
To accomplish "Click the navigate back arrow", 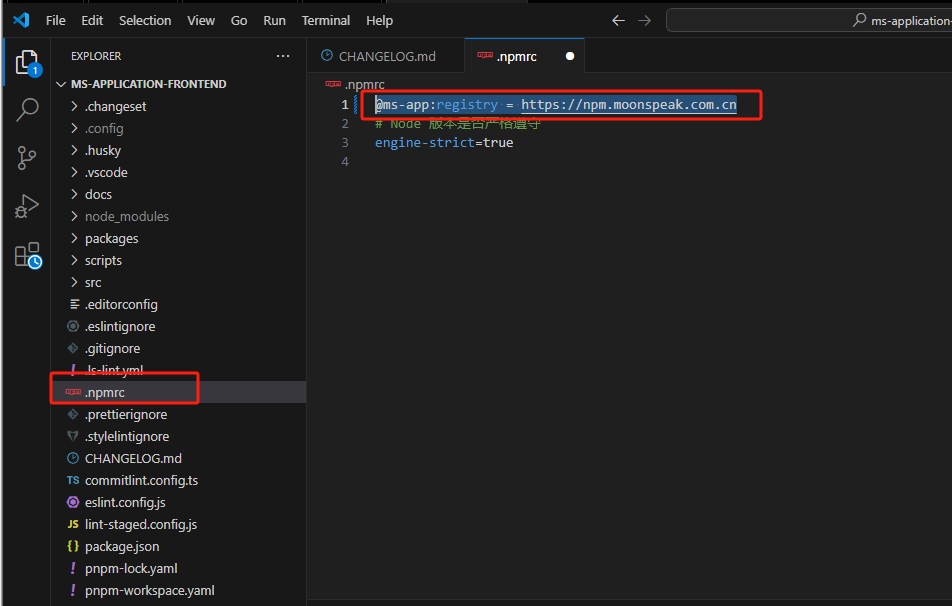I will pos(618,20).
